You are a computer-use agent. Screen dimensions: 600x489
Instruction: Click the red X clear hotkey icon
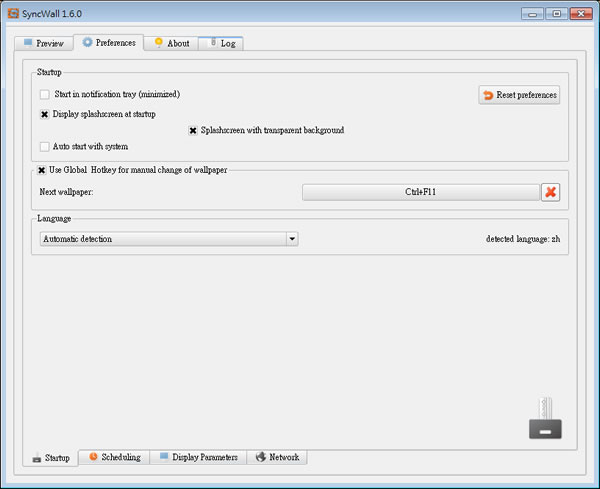pyautogui.click(x=550, y=191)
